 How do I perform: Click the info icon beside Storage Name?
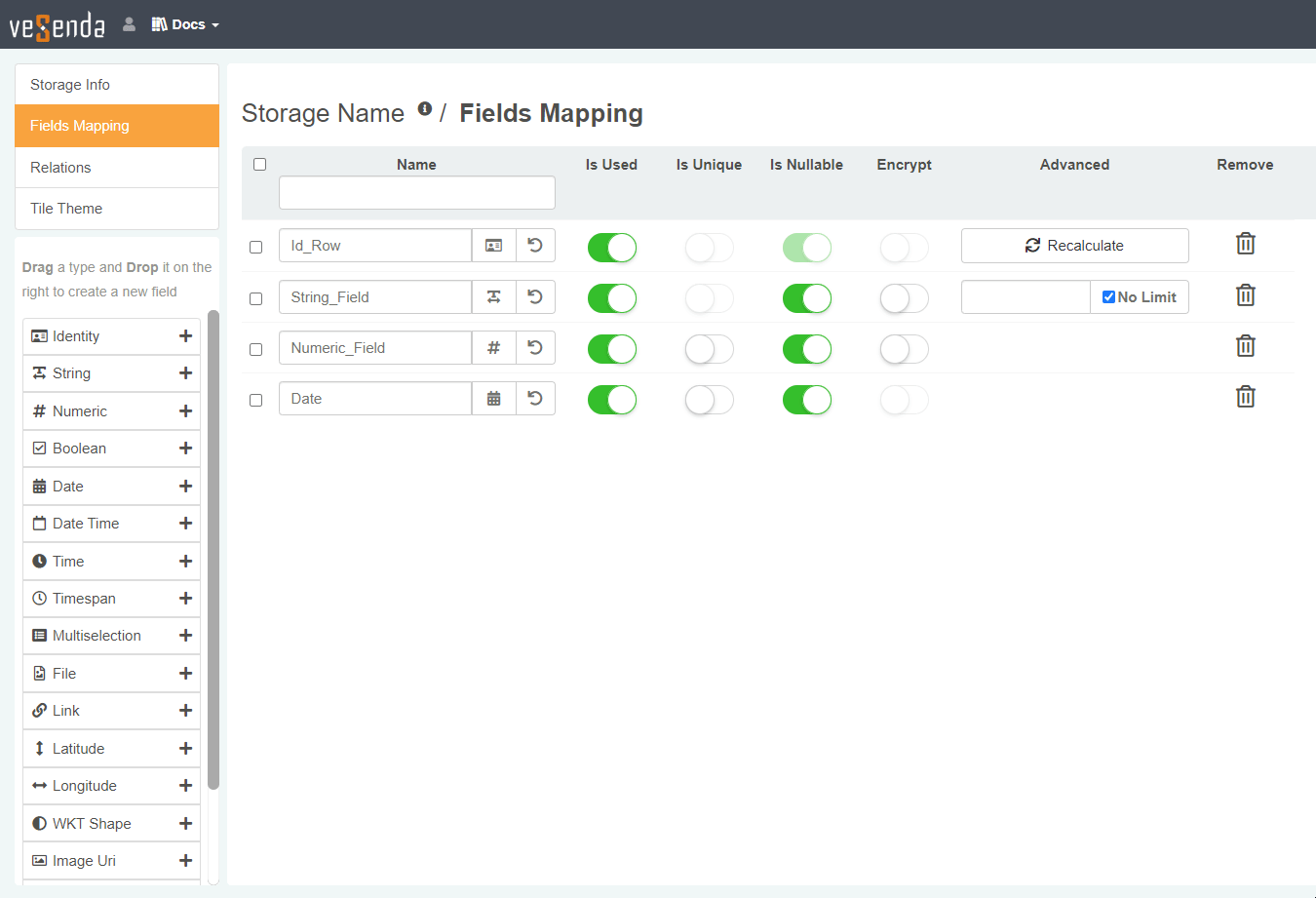point(425,109)
